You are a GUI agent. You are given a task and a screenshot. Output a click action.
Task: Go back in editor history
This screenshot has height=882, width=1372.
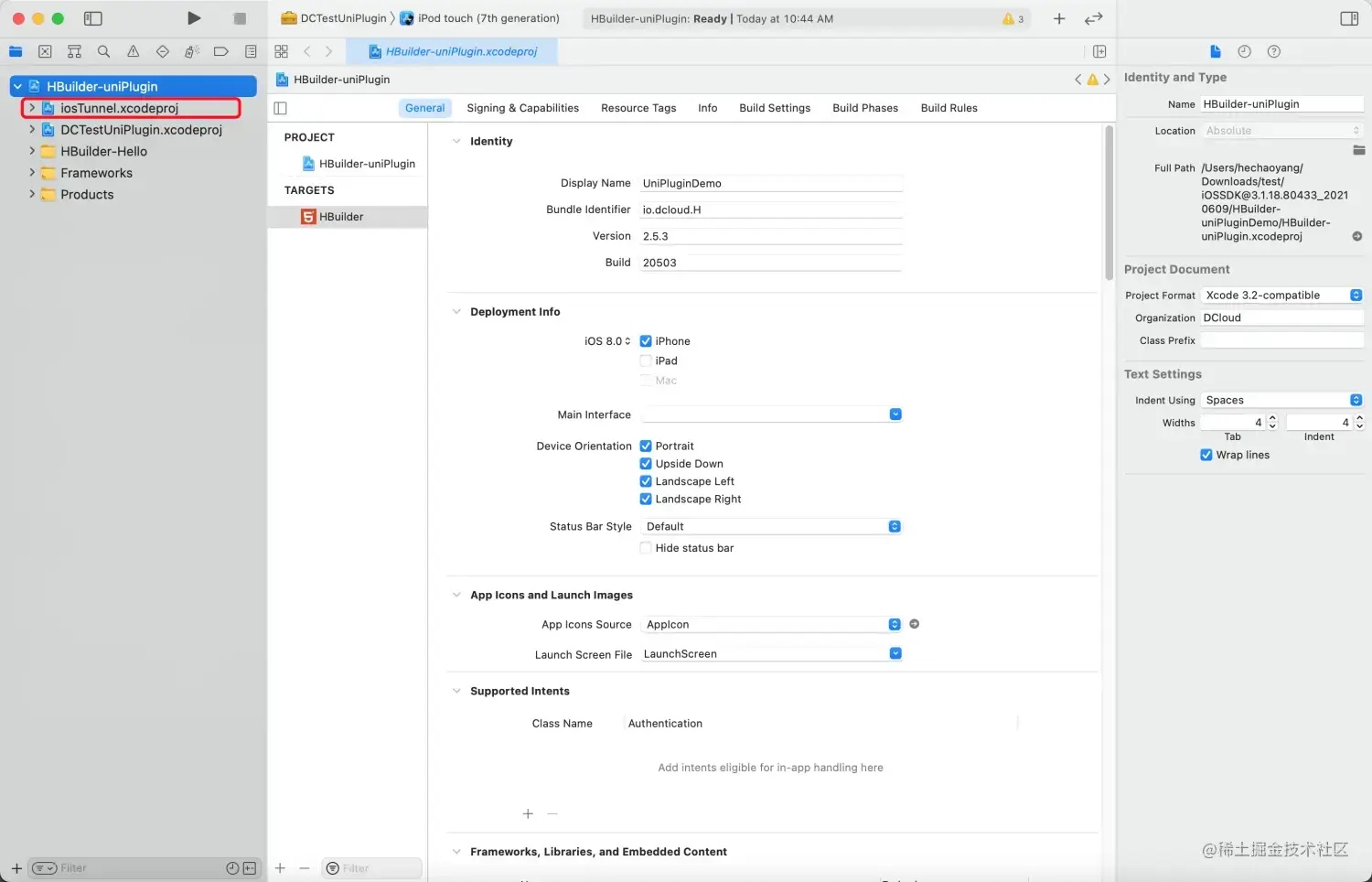point(307,51)
